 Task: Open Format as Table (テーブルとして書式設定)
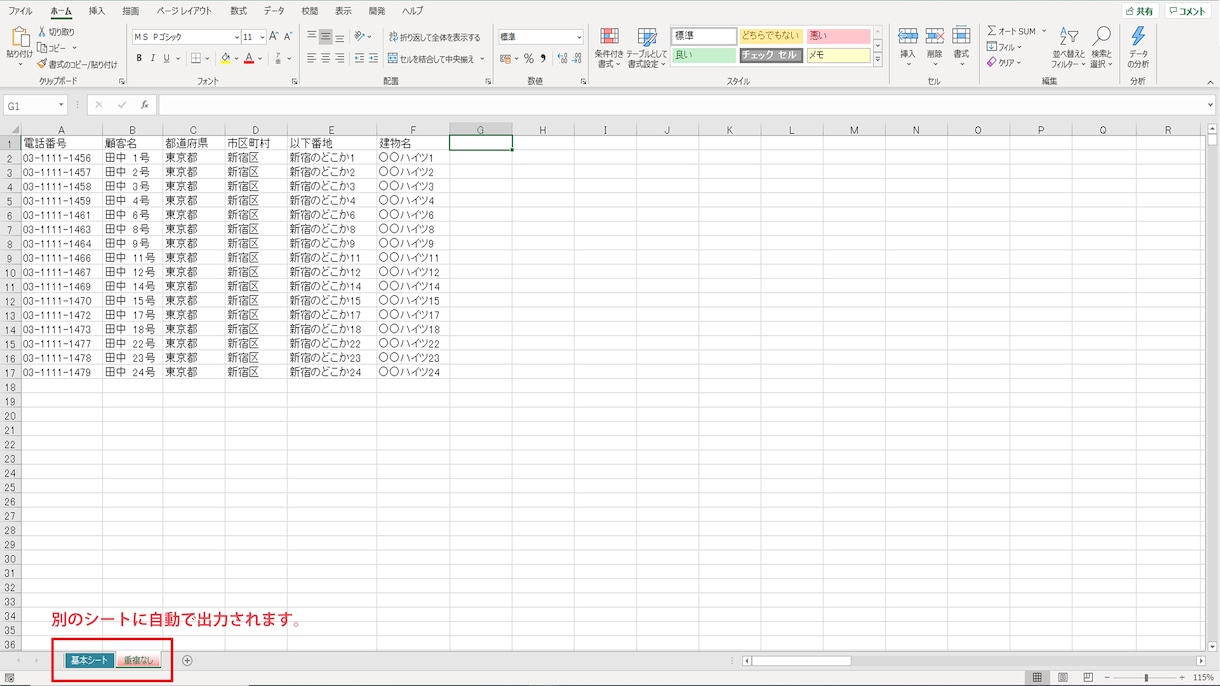[x=647, y=48]
